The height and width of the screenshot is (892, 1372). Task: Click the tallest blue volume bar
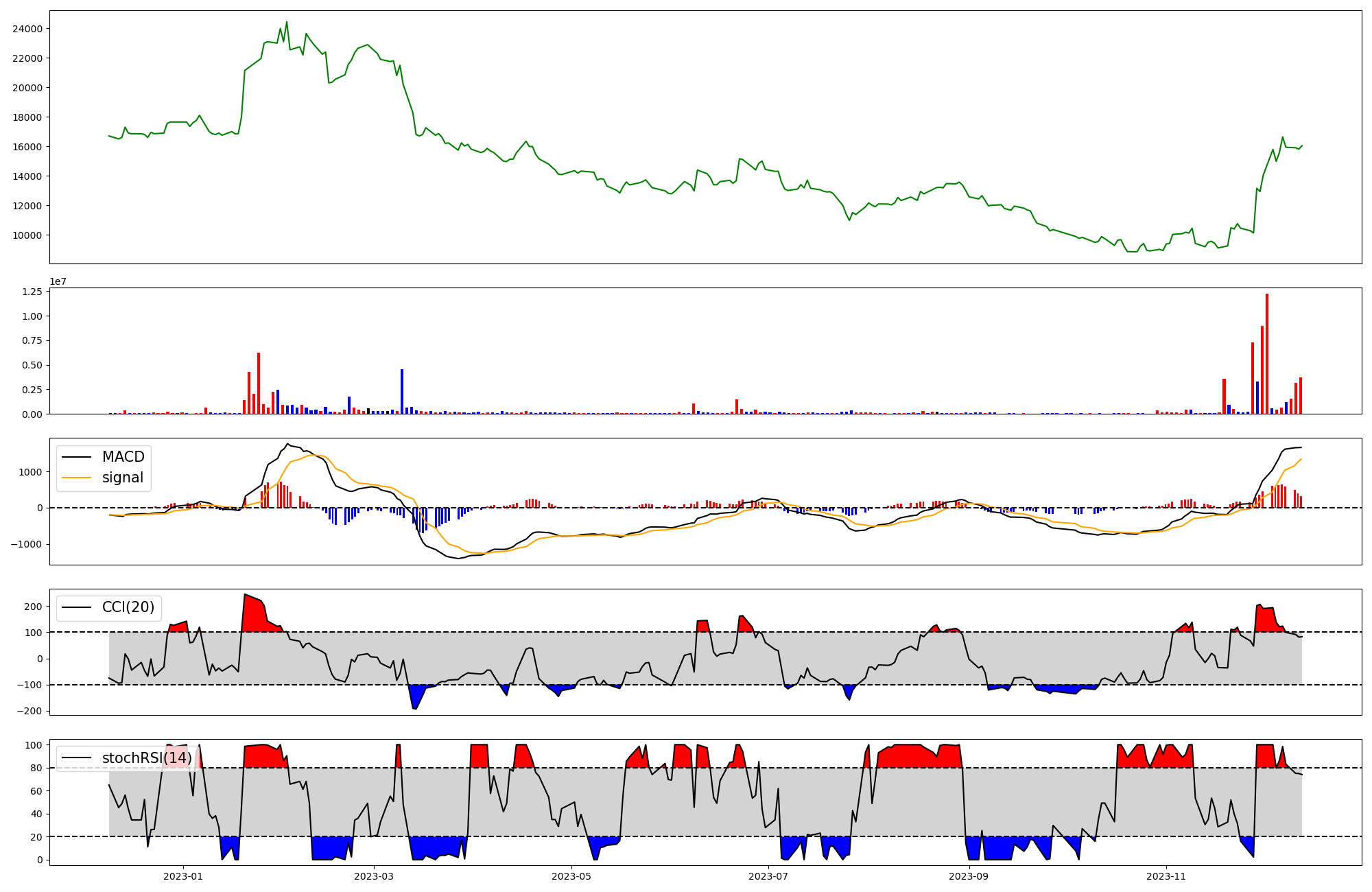click(x=402, y=391)
